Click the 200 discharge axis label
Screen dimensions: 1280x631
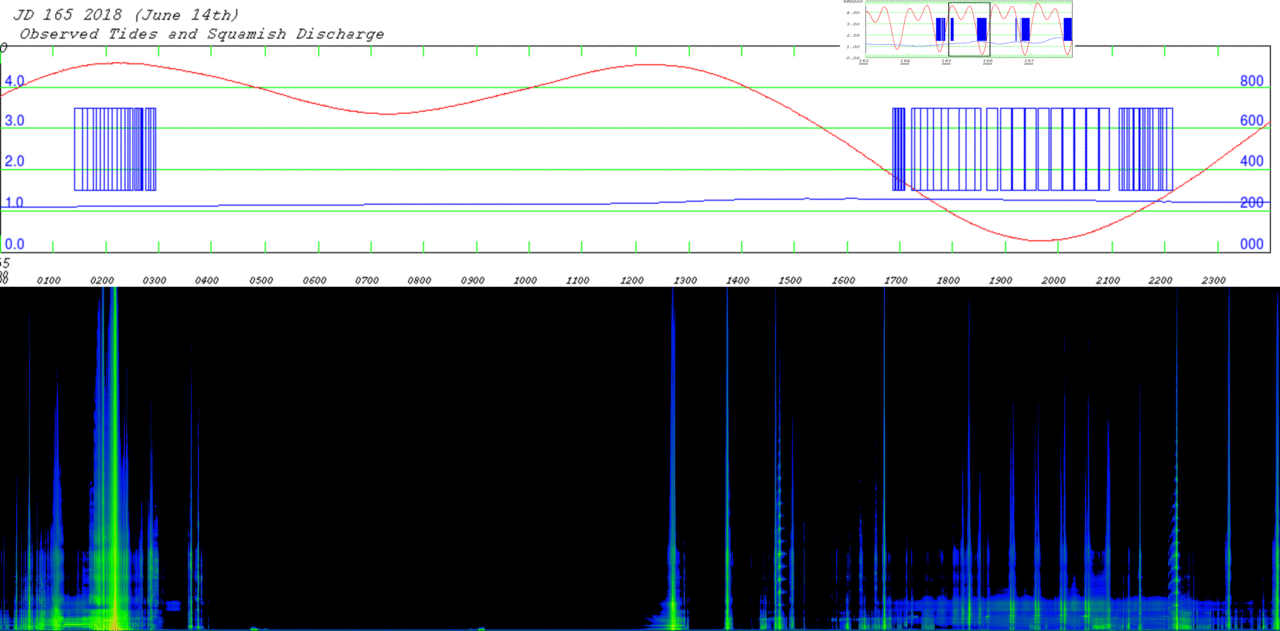[x=1252, y=203]
